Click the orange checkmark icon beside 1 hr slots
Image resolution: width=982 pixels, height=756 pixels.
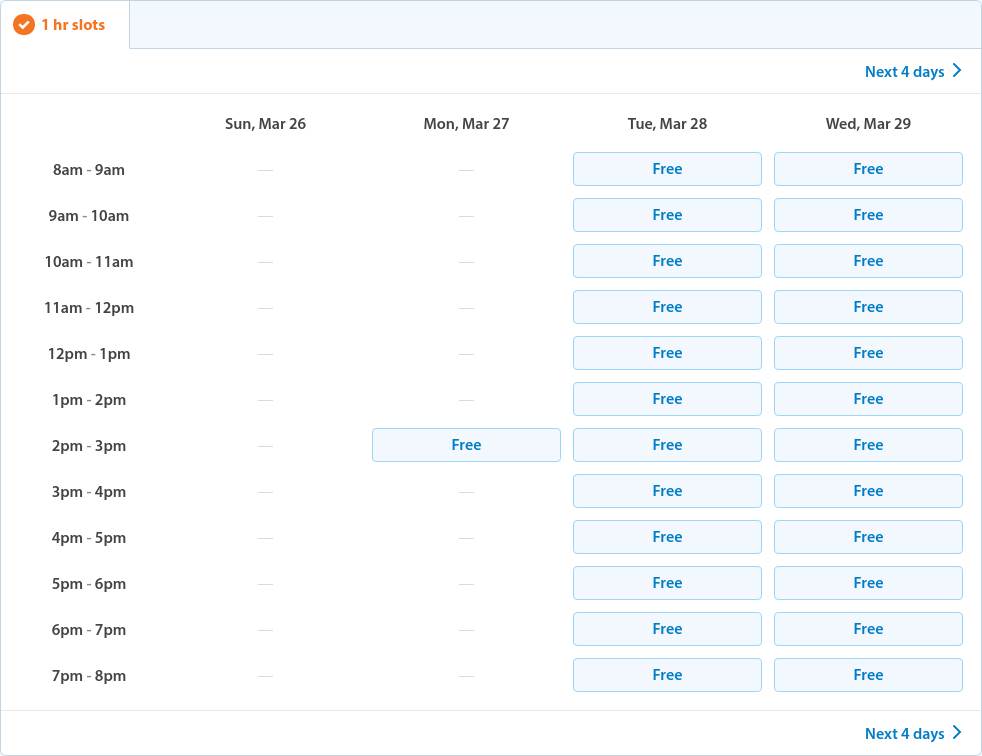[24, 25]
